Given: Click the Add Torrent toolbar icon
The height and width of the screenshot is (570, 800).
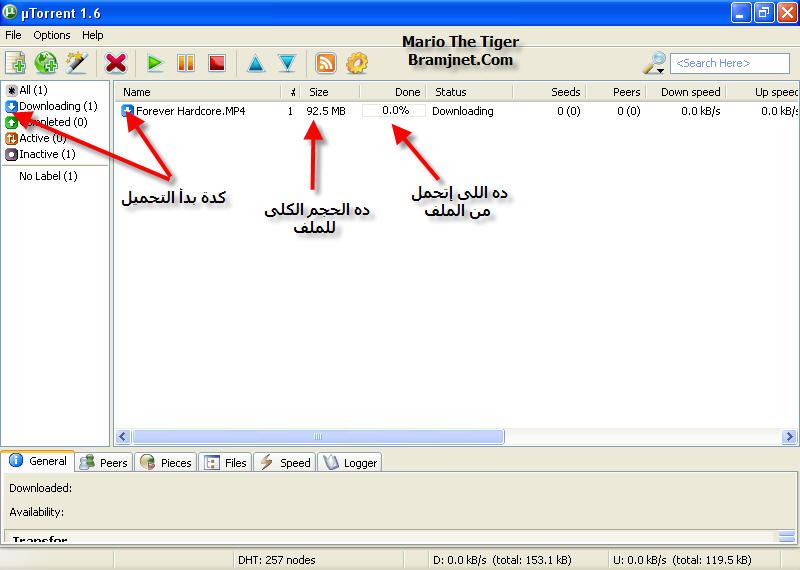Looking at the screenshot, I should (x=15, y=63).
